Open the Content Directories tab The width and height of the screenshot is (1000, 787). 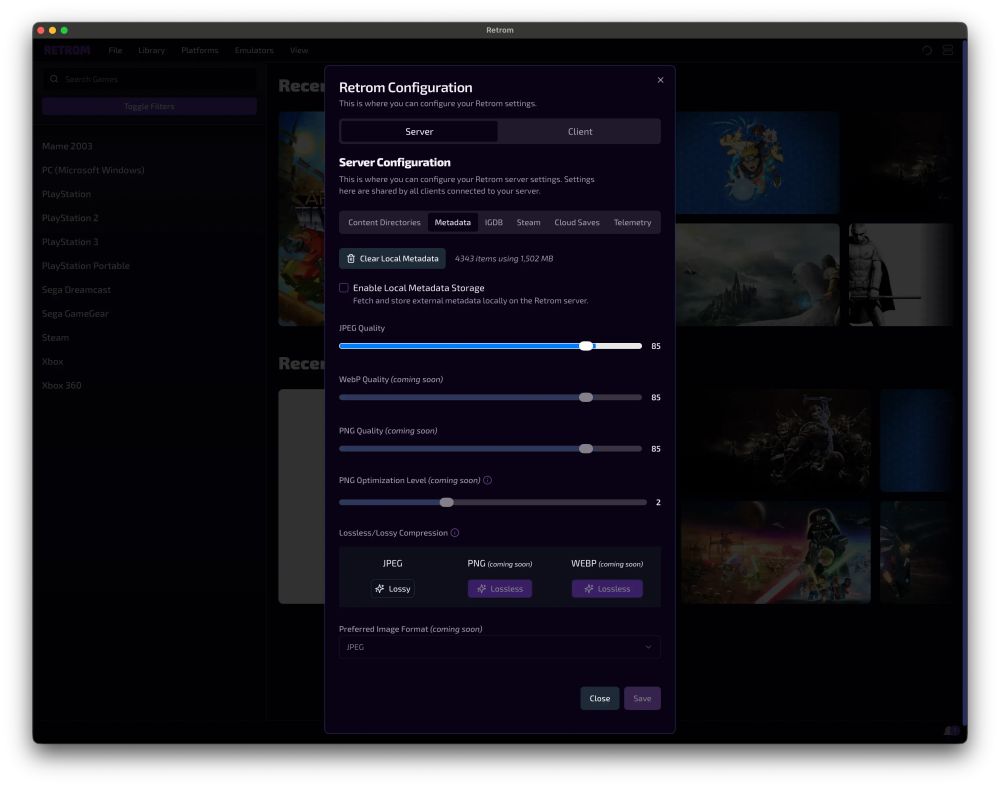(x=384, y=223)
